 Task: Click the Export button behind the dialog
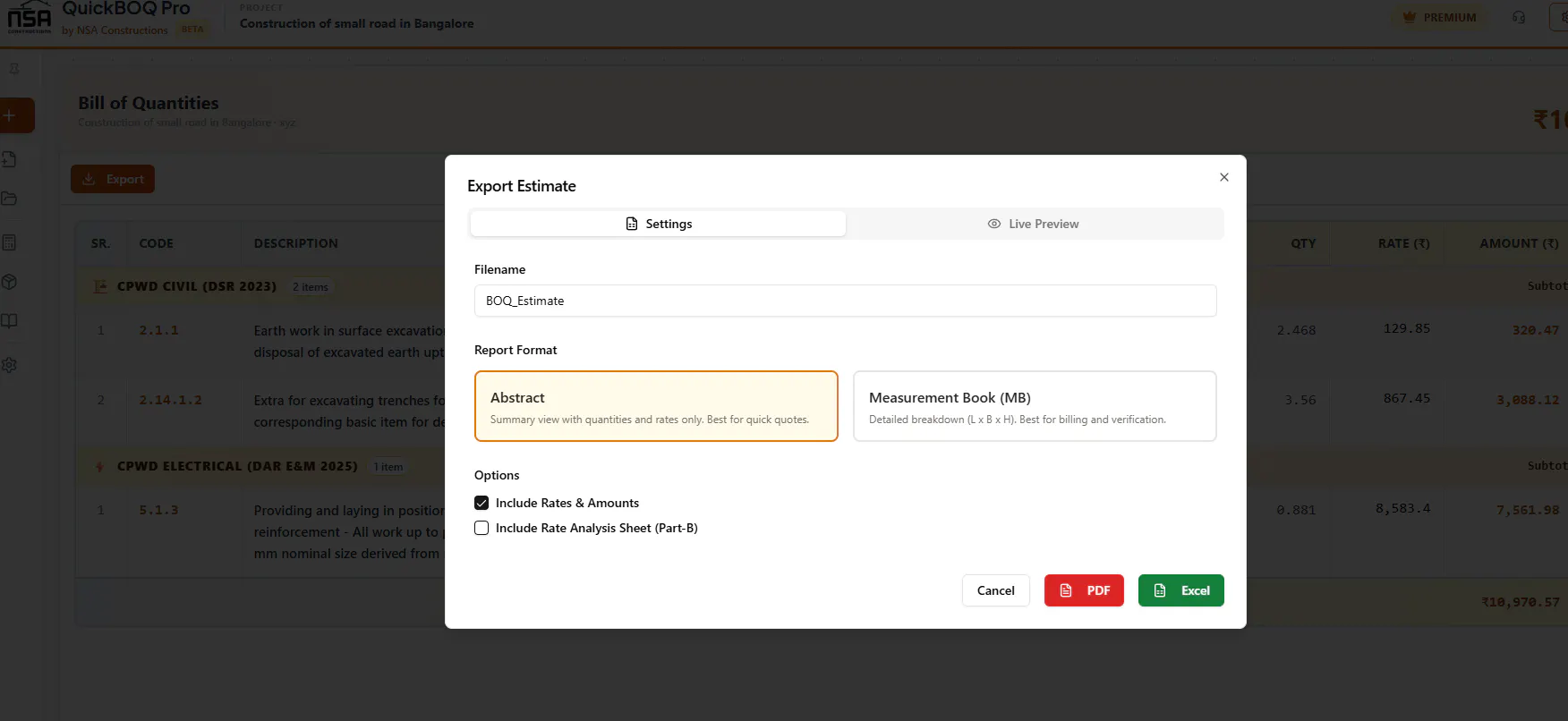(x=113, y=179)
